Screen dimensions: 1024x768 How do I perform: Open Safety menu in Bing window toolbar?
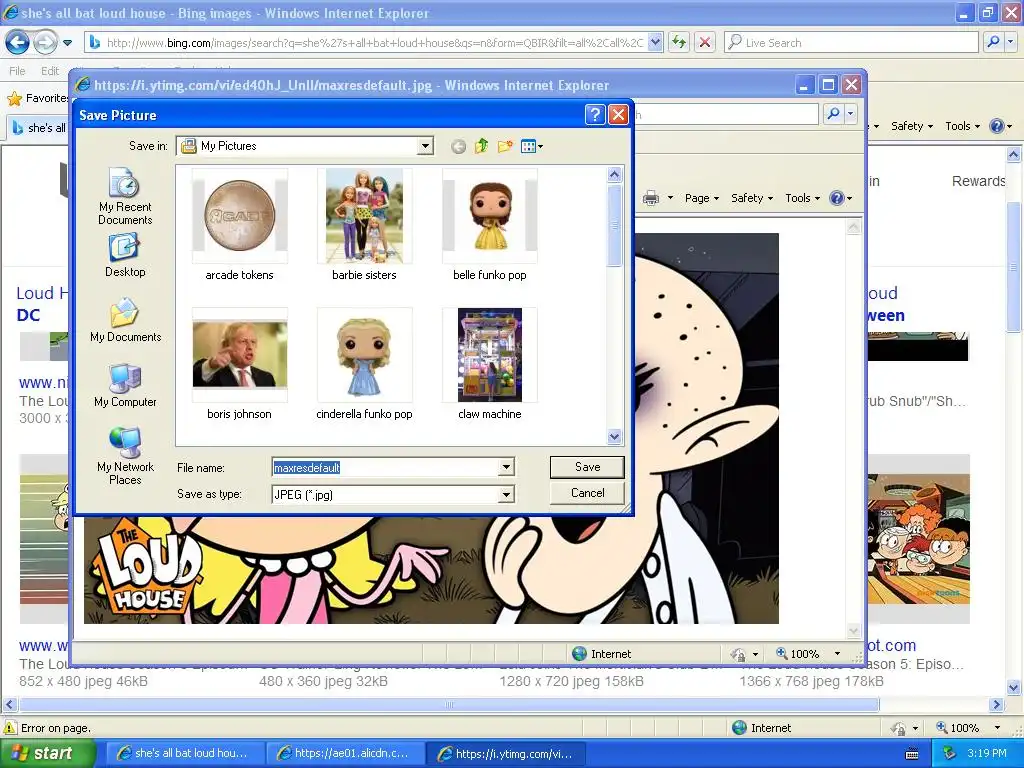pyautogui.click(x=912, y=126)
